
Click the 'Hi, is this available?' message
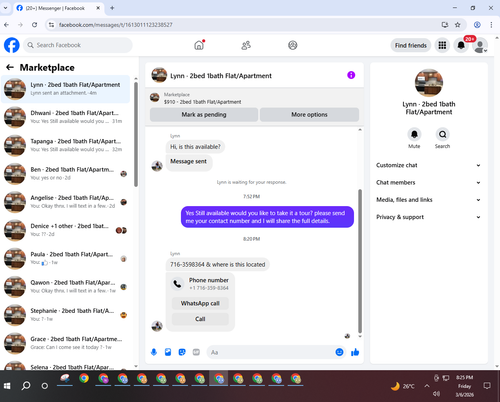(195, 147)
